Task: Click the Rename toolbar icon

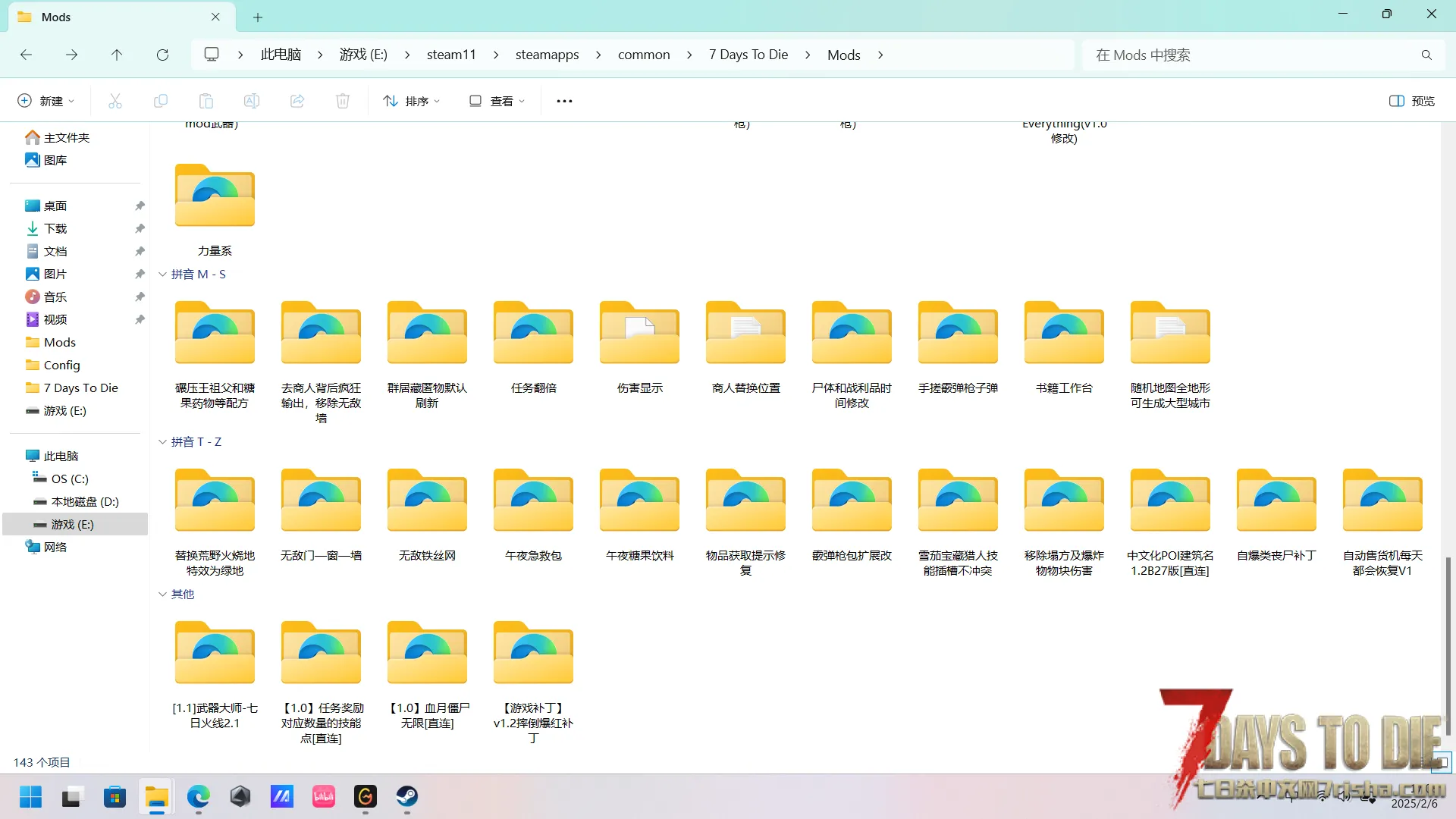Action: 252,101
